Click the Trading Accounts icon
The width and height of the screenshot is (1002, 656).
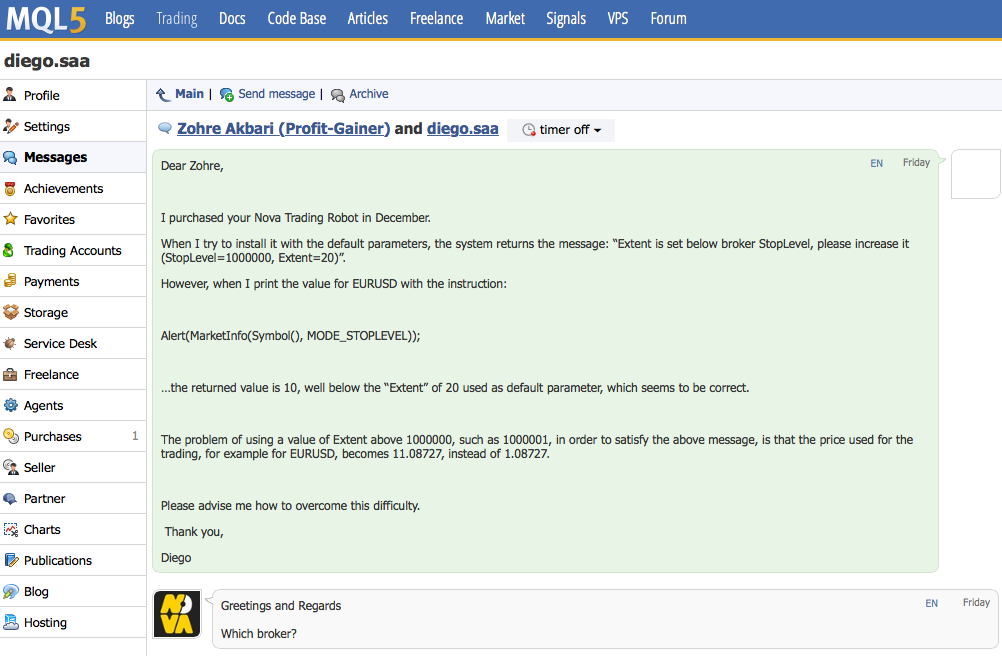9,250
